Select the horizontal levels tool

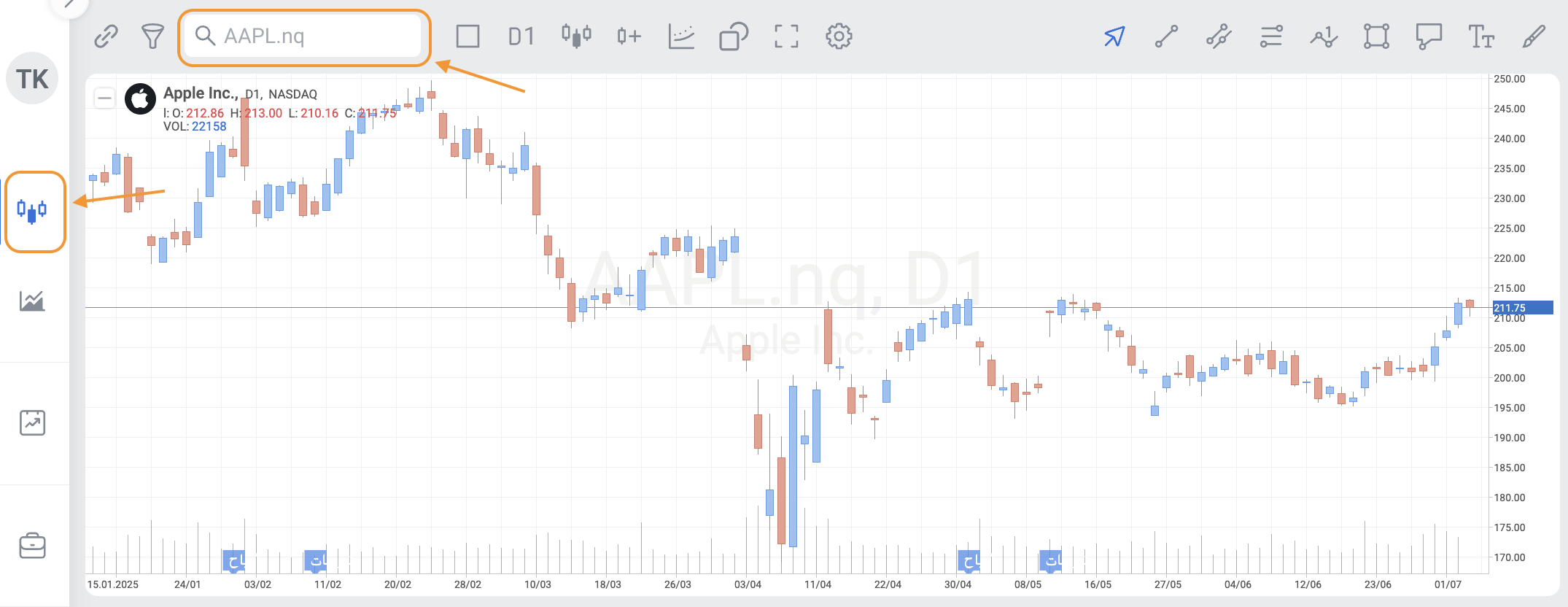(1271, 36)
